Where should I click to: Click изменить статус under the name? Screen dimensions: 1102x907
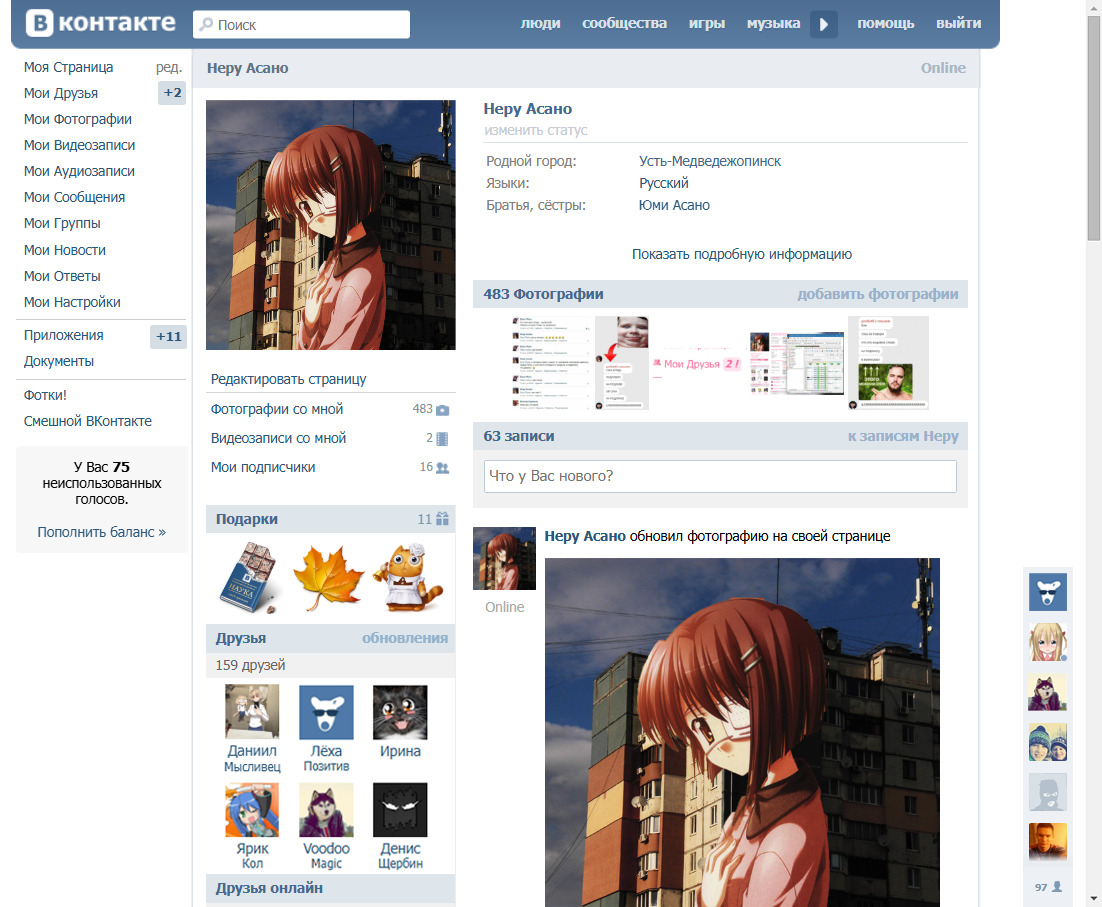(x=536, y=131)
